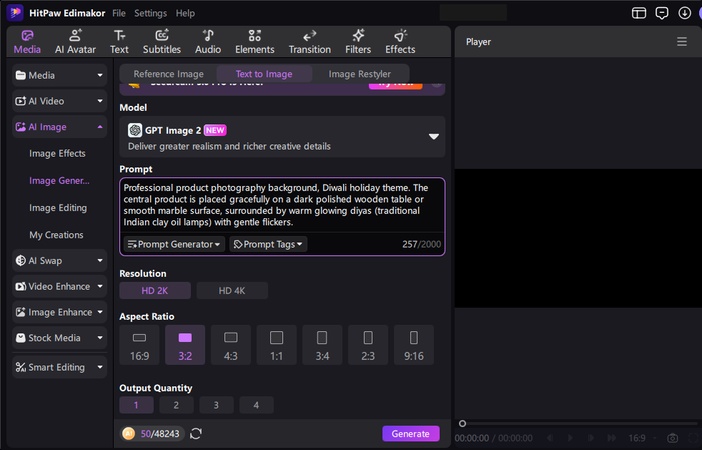Click inside the Prompt text box
702x450 pixels.
click(x=282, y=205)
